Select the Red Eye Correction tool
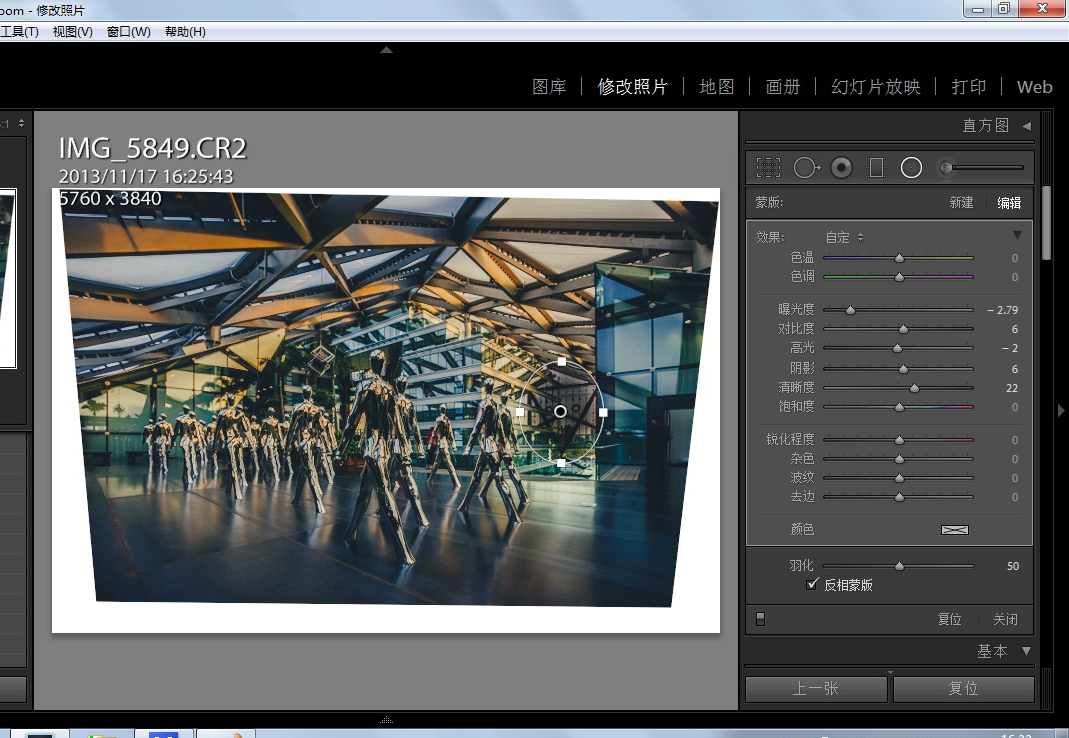1069x738 pixels. [x=841, y=167]
